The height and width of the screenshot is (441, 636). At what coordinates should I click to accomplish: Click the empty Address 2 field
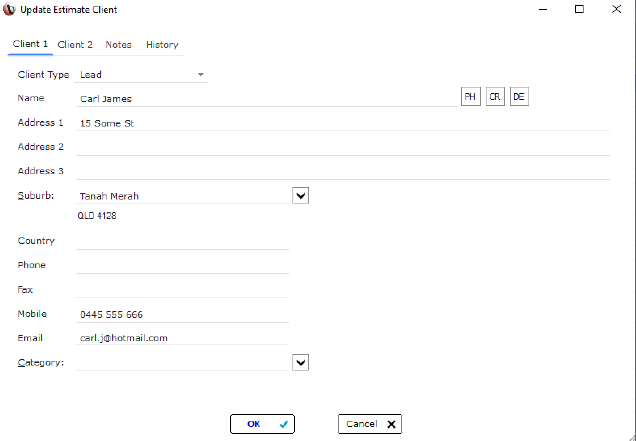[x=343, y=147]
